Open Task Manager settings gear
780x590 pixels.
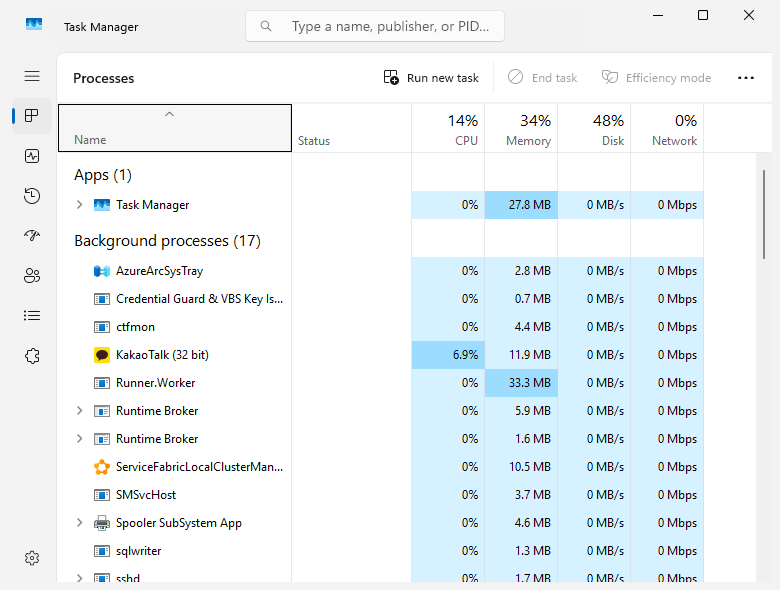click(32, 558)
